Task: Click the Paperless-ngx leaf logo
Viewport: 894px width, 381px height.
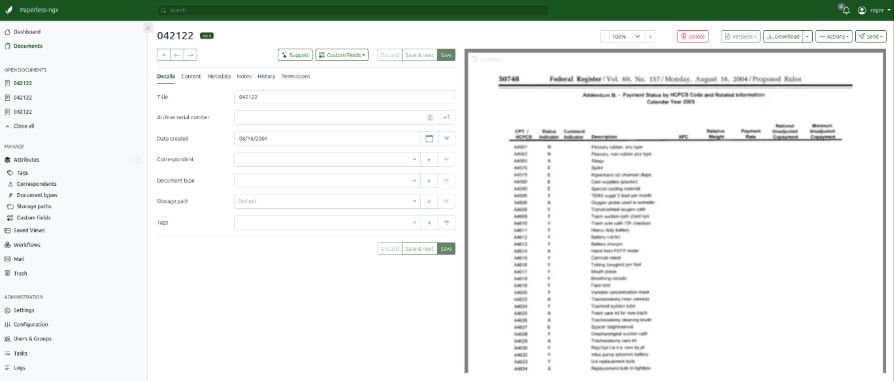Action: coord(9,10)
